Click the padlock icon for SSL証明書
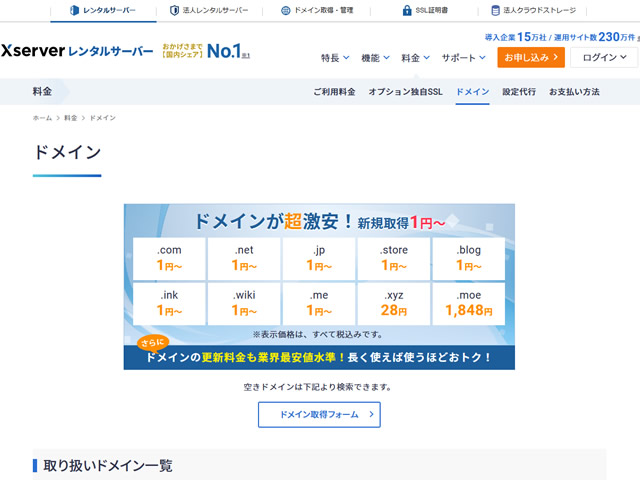 407,10
